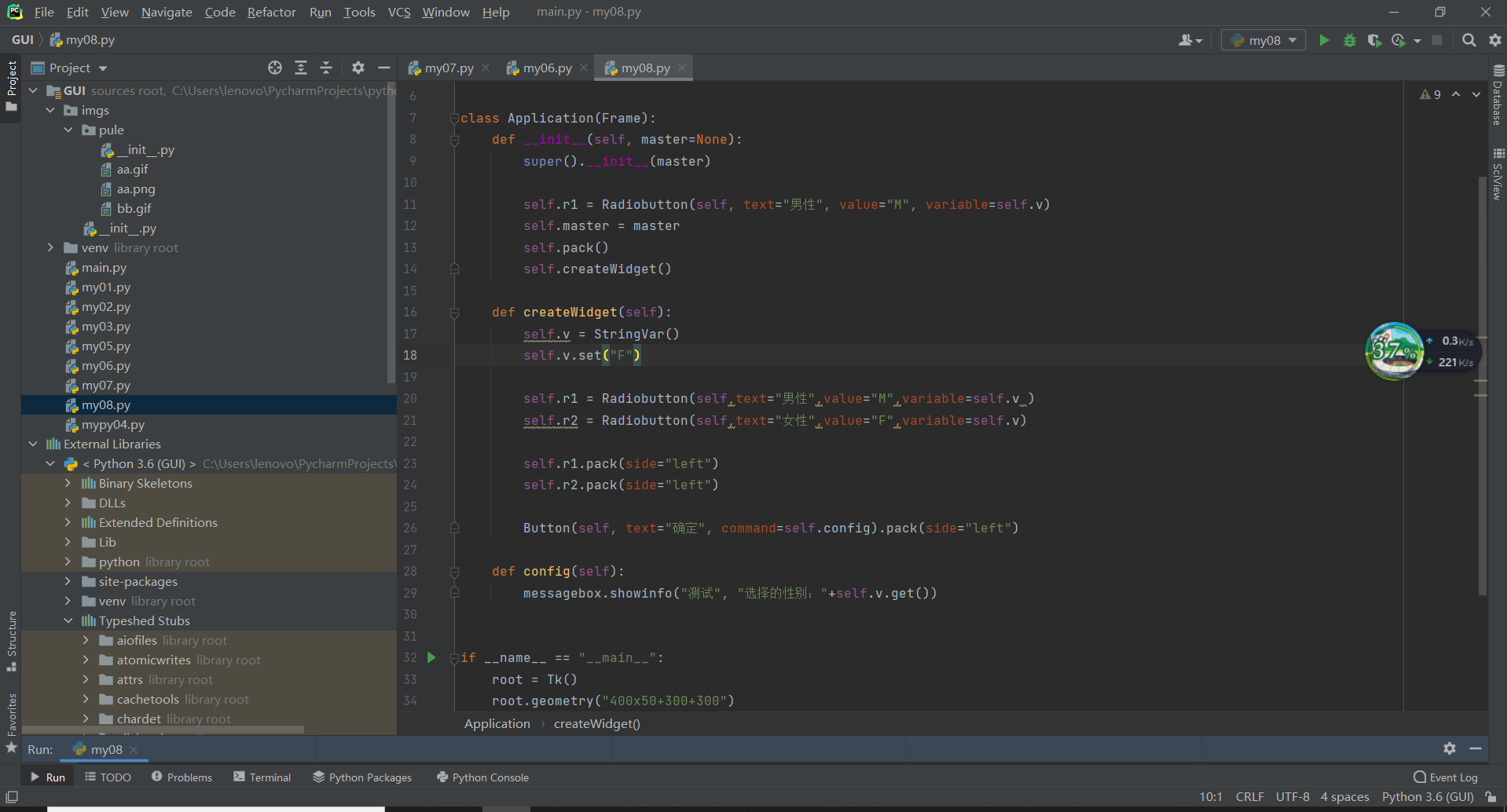Expand the Binary Skeletons node

pyautogui.click(x=68, y=484)
